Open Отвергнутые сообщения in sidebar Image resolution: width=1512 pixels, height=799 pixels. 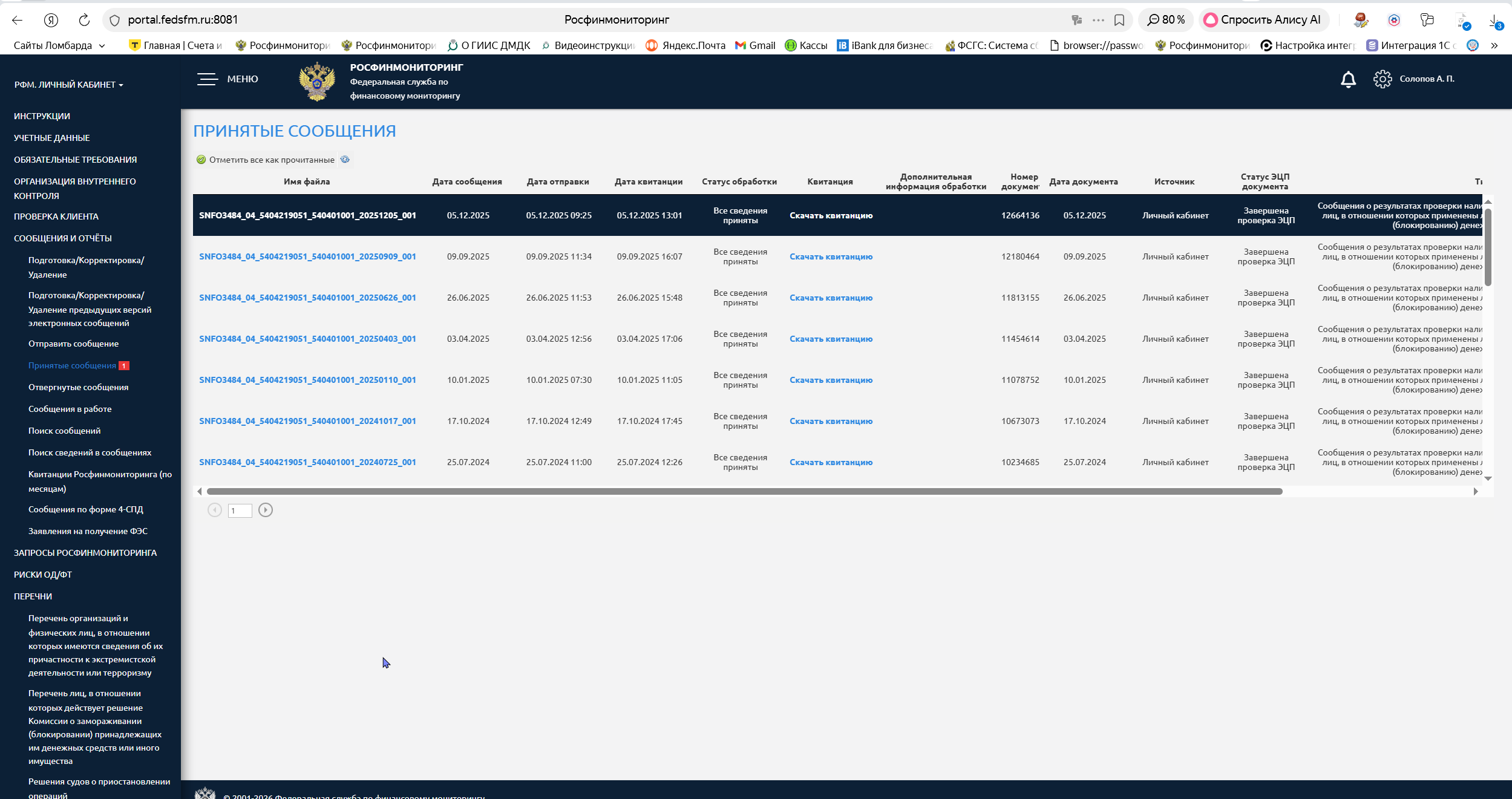[x=78, y=387]
